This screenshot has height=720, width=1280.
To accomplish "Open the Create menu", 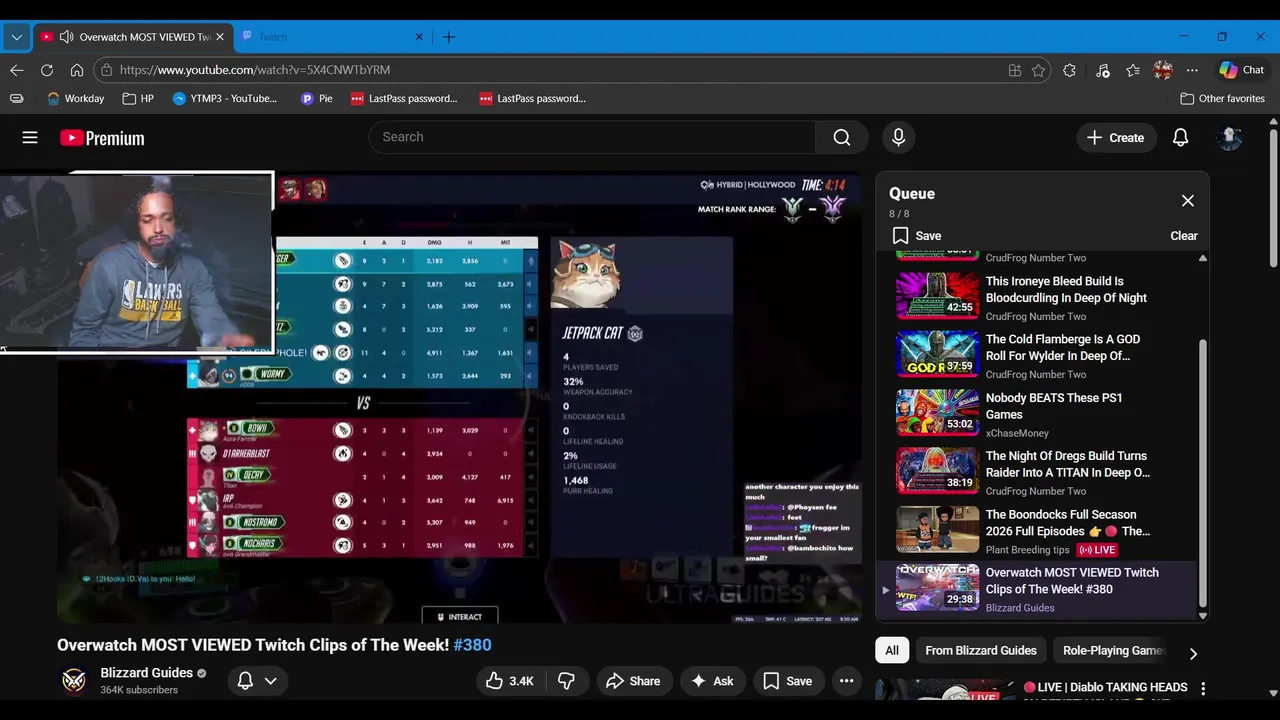I will pyautogui.click(x=1116, y=138).
